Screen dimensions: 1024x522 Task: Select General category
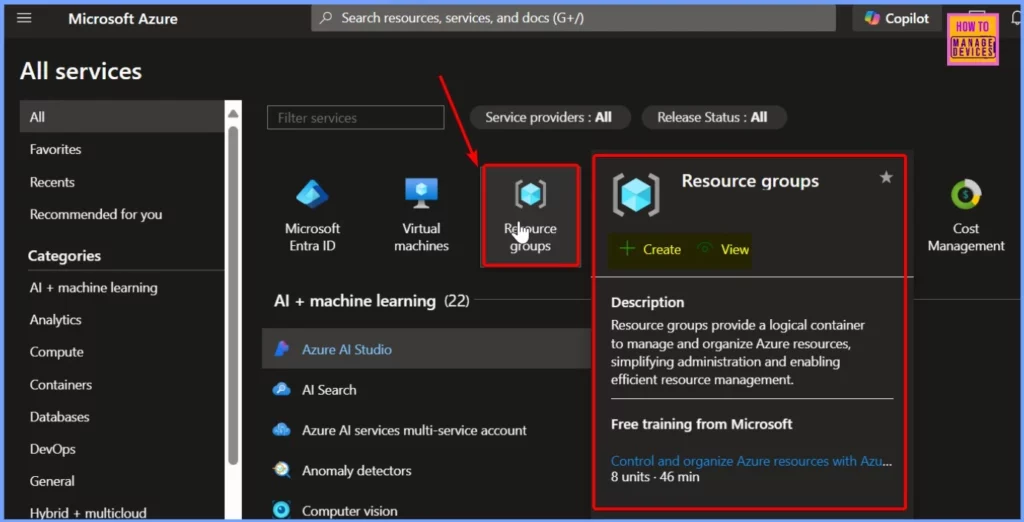pos(52,481)
